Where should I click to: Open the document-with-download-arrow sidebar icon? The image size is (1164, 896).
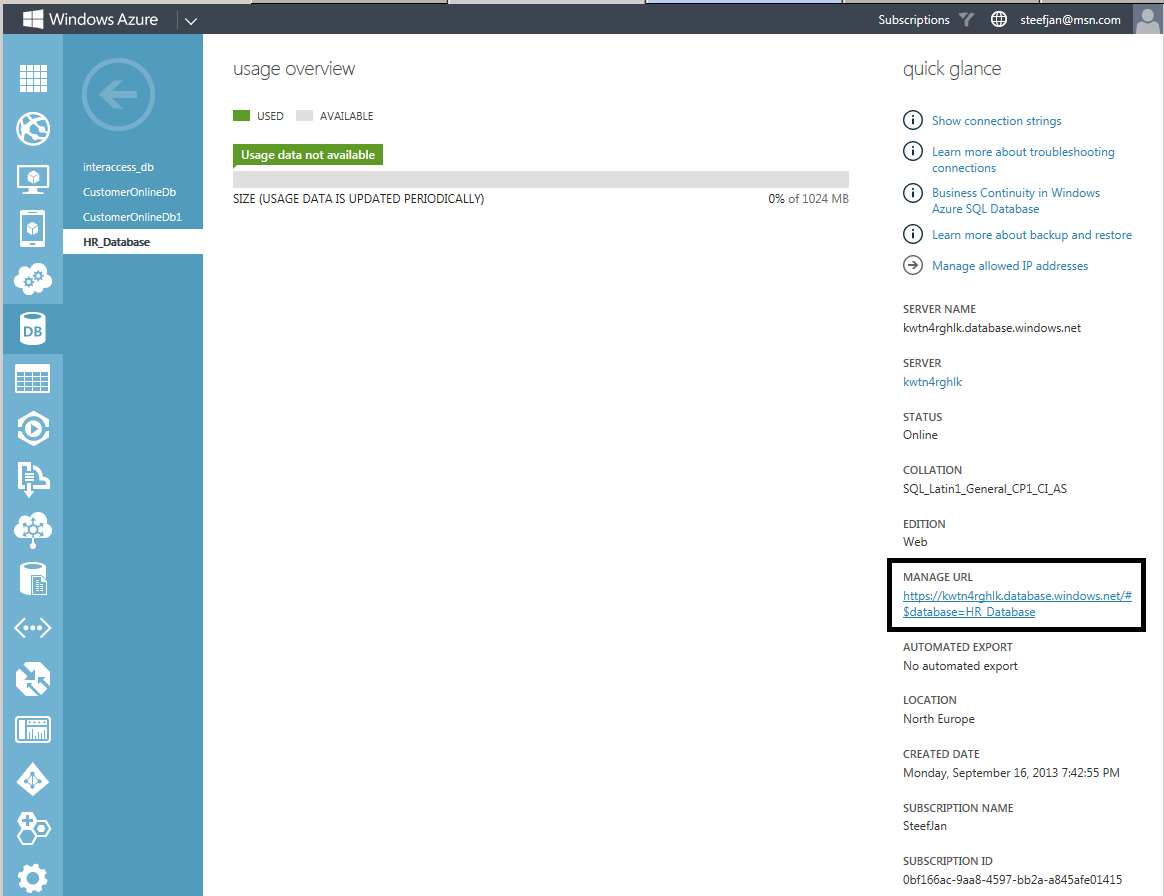click(33, 479)
